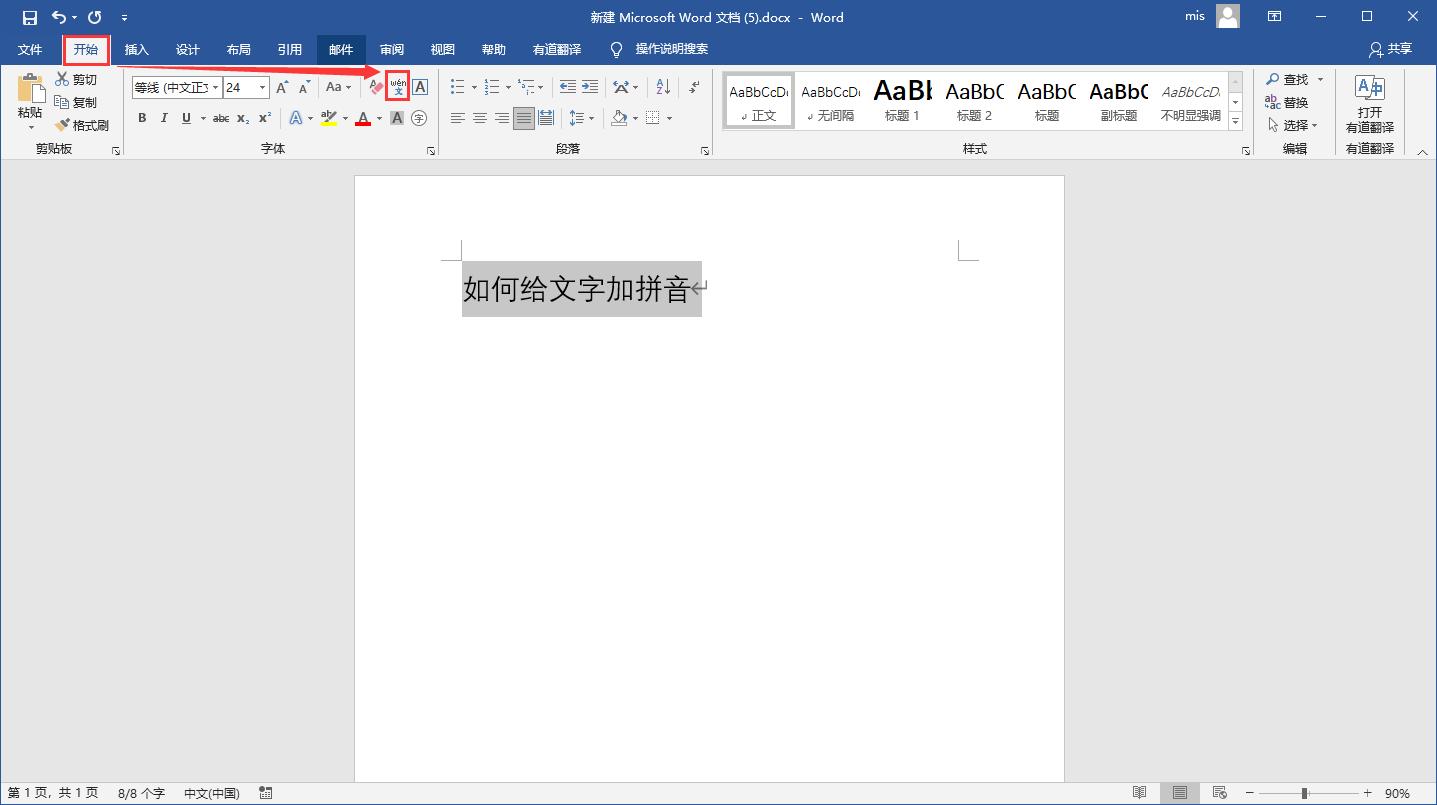Show paragraph marks icon
This screenshot has width=1437, height=805.
tap(693, 87)
